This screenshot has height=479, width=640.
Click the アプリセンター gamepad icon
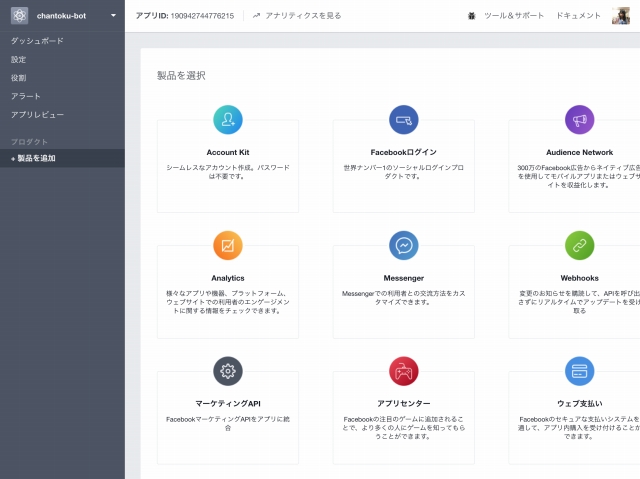pos(404,371)
